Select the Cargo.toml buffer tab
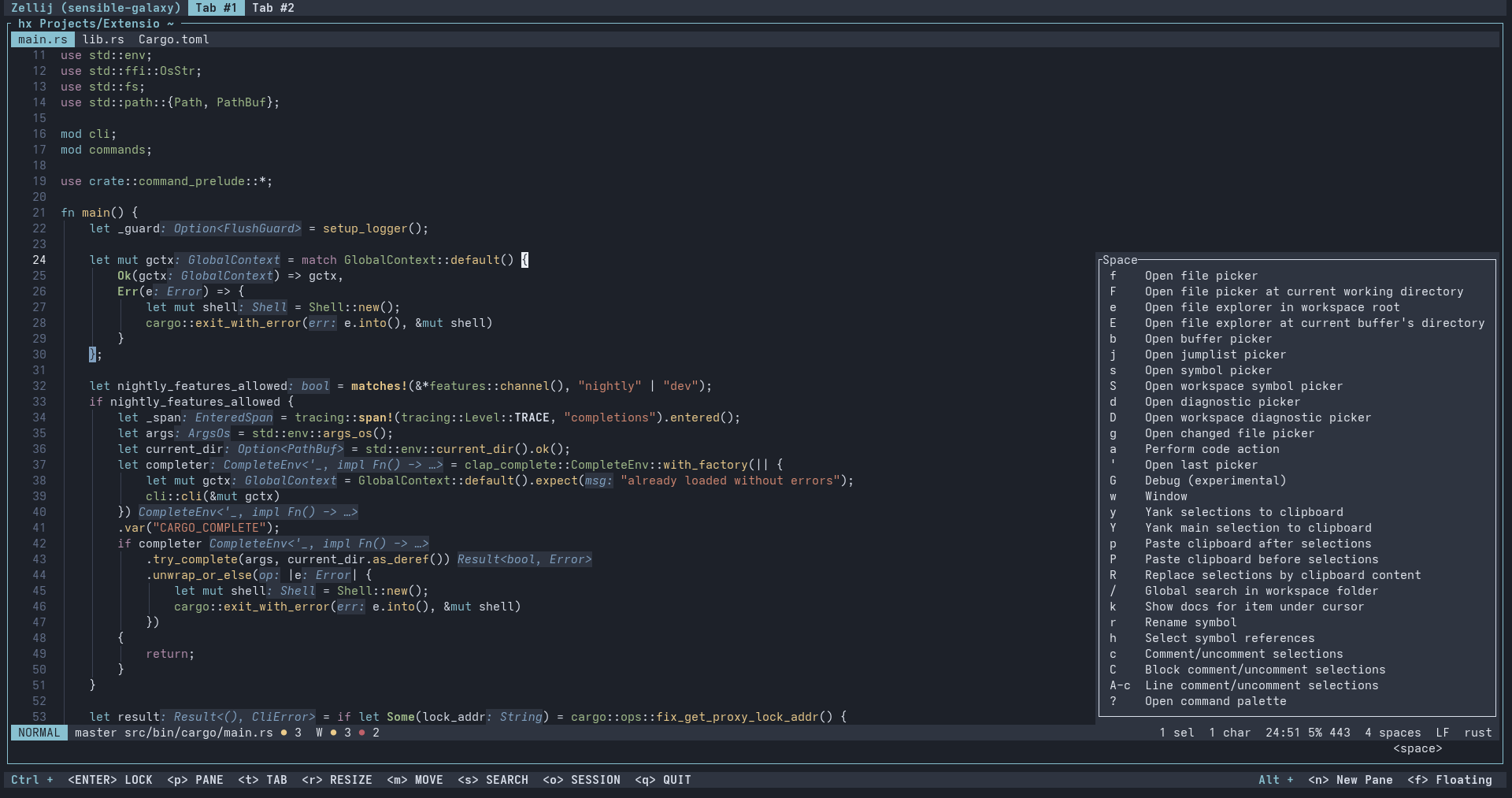The height and width of the screenshot is (798, 1512). pyautogui.click(x=174, y=39)
